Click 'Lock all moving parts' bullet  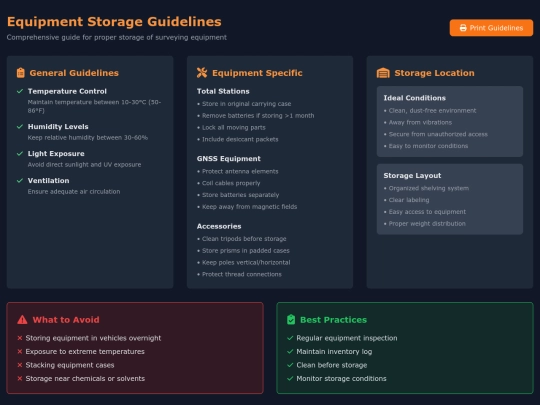[231, 127]
